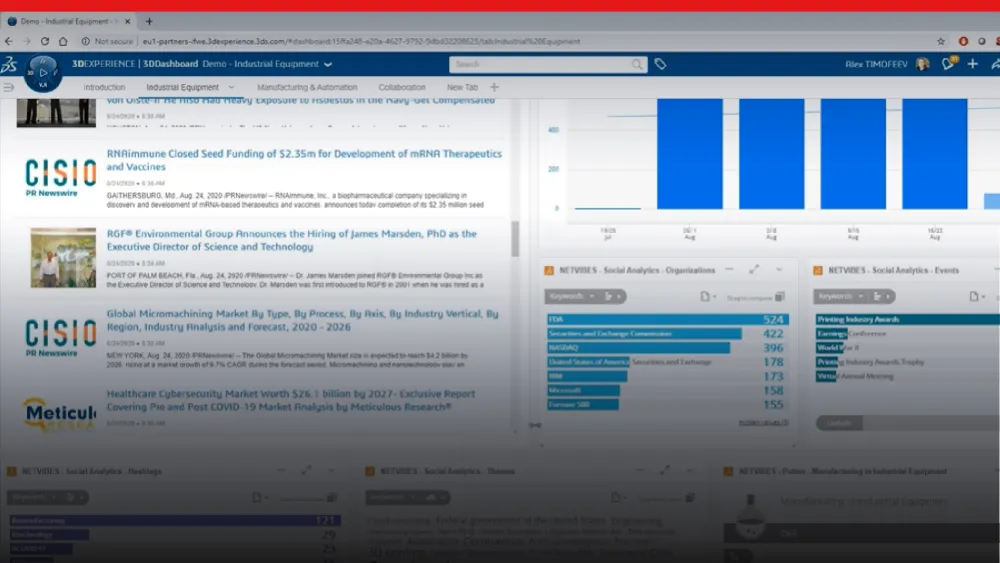The height and width of the screenshot is (563, 1000).
Task: Open the New Tab dashboard tab
Action: point(462,87)
